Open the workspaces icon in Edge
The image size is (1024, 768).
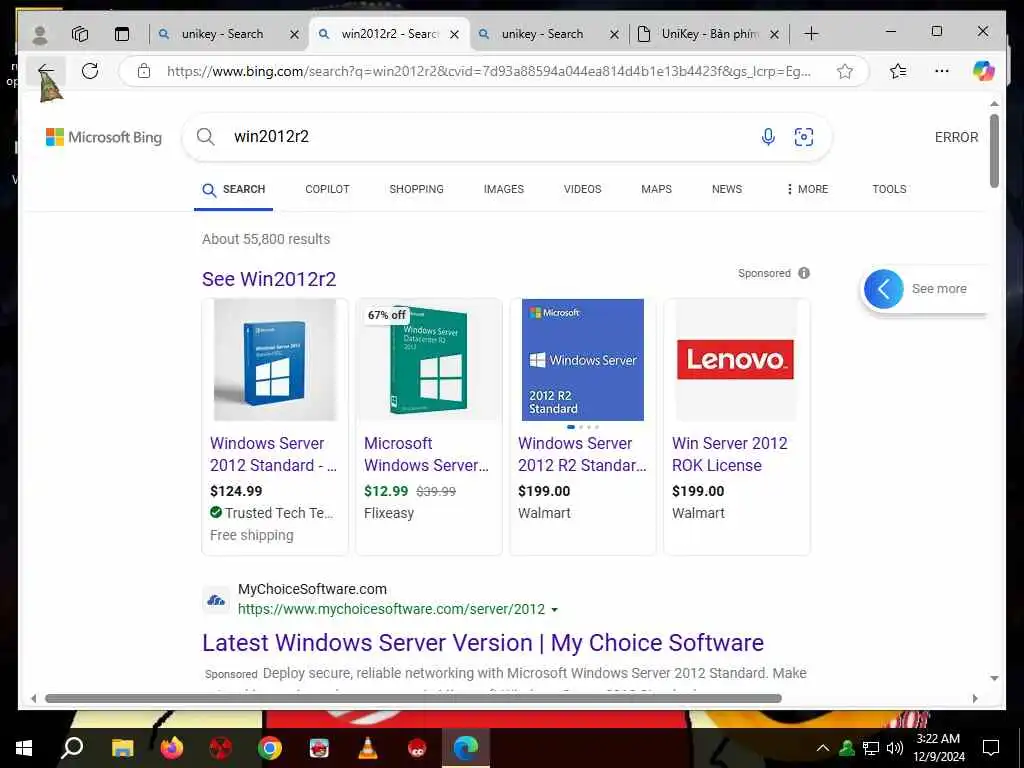click(x=80, y=34)
